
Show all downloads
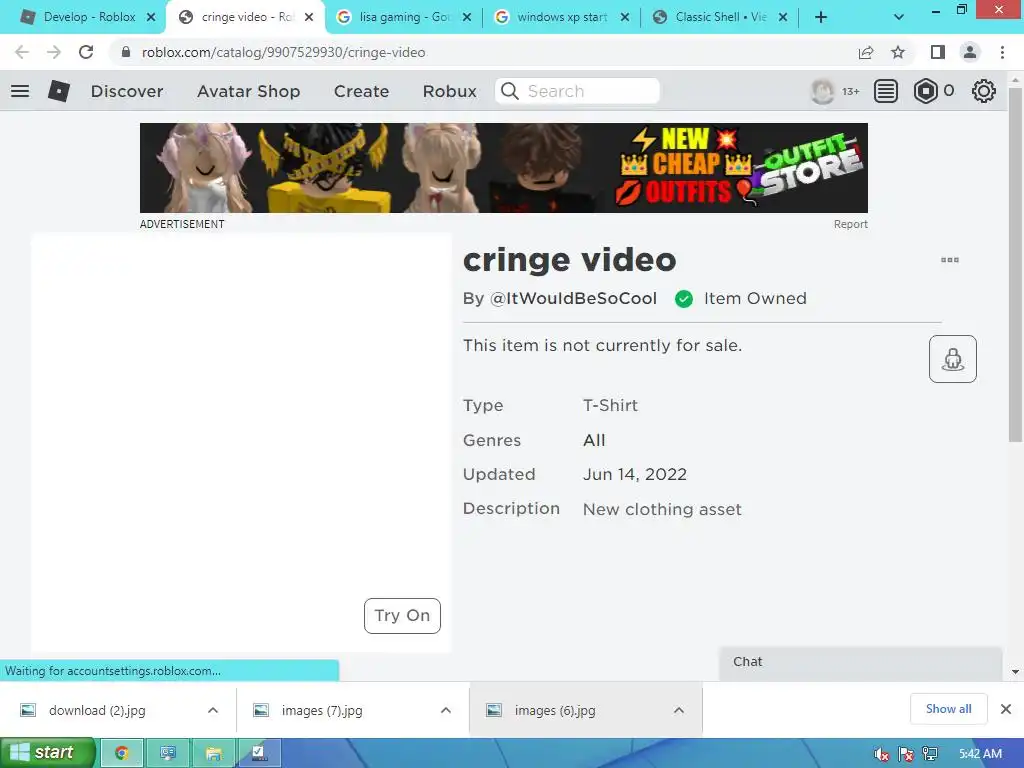(x=948, y=709)
